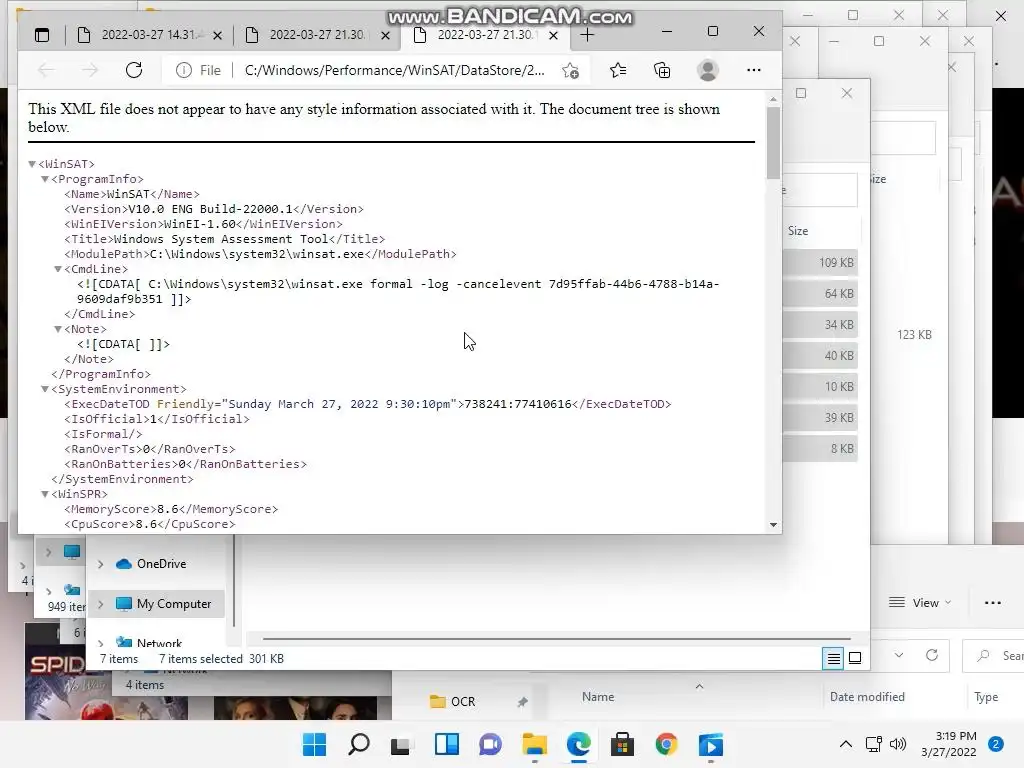The height and width of the screenshot is (768, 1024).
Task: Switch Explorer to details view icon
Action: [833, 658]
